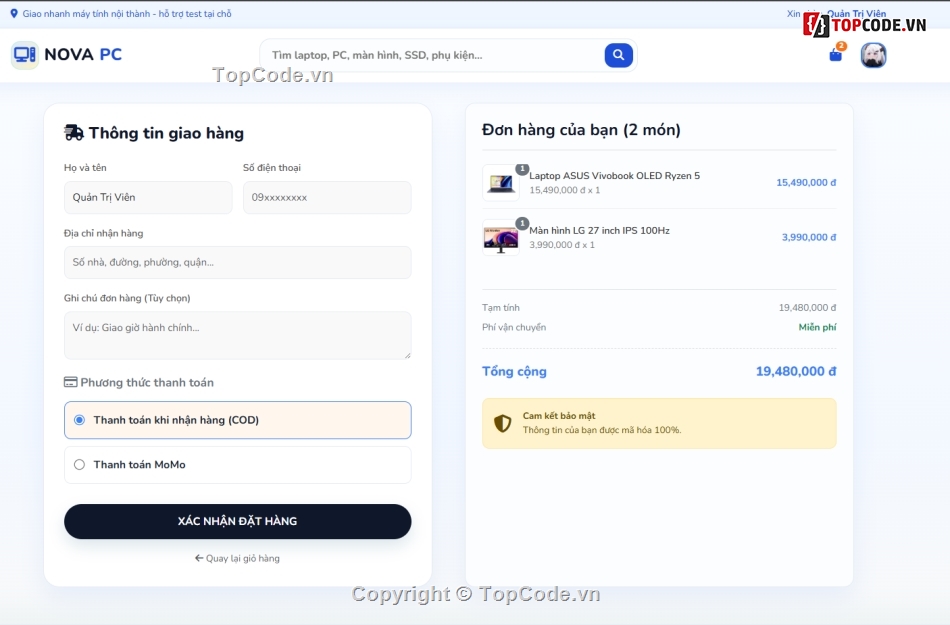Click the NOVA PC brand name
Image resolution: width=950 pixels, height=625 pixels.
tap(83, 55)
